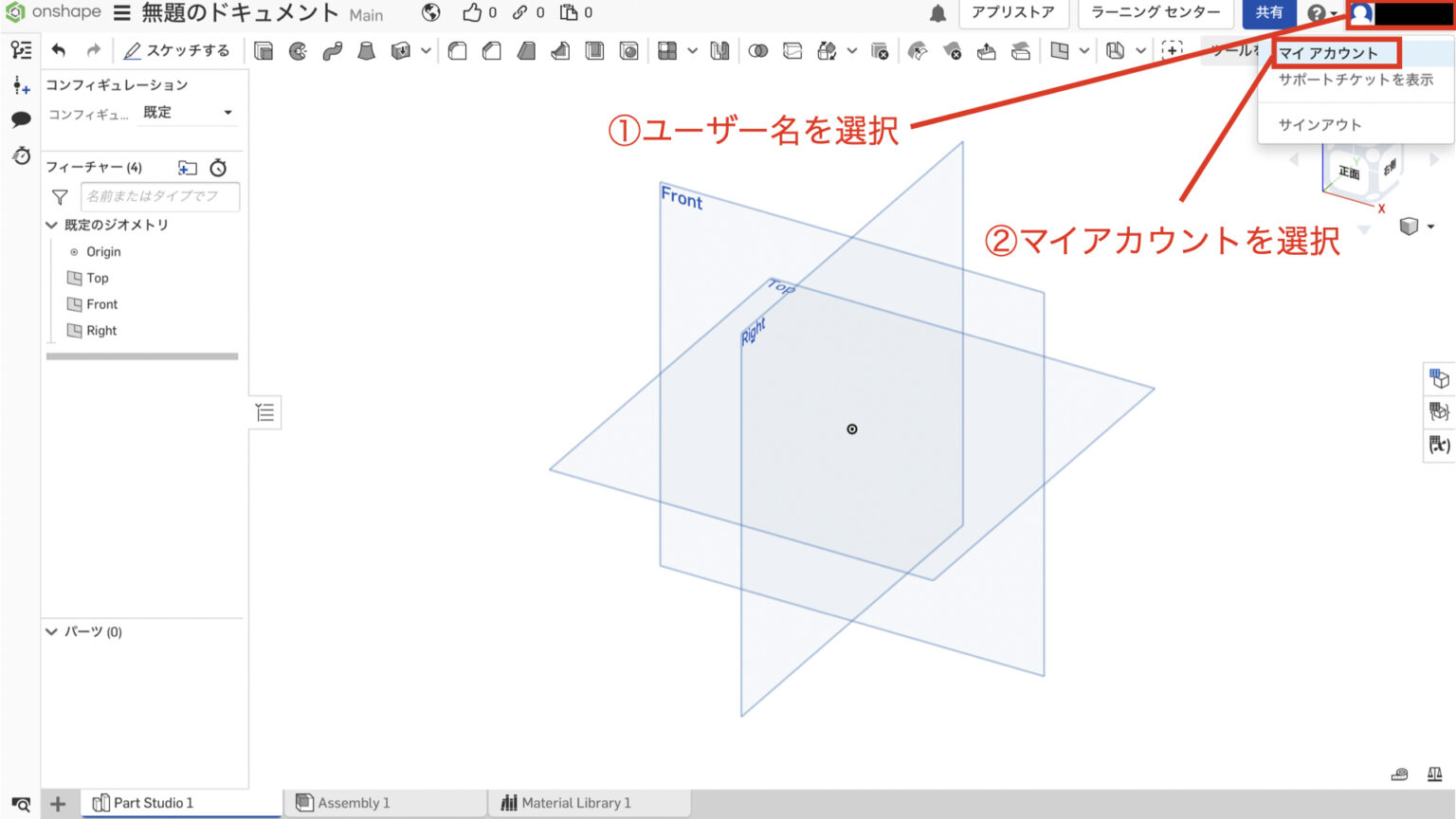Choose サインアウト from the user menu
Viewport: 1456px width, 819px height.
(1319, 125)
